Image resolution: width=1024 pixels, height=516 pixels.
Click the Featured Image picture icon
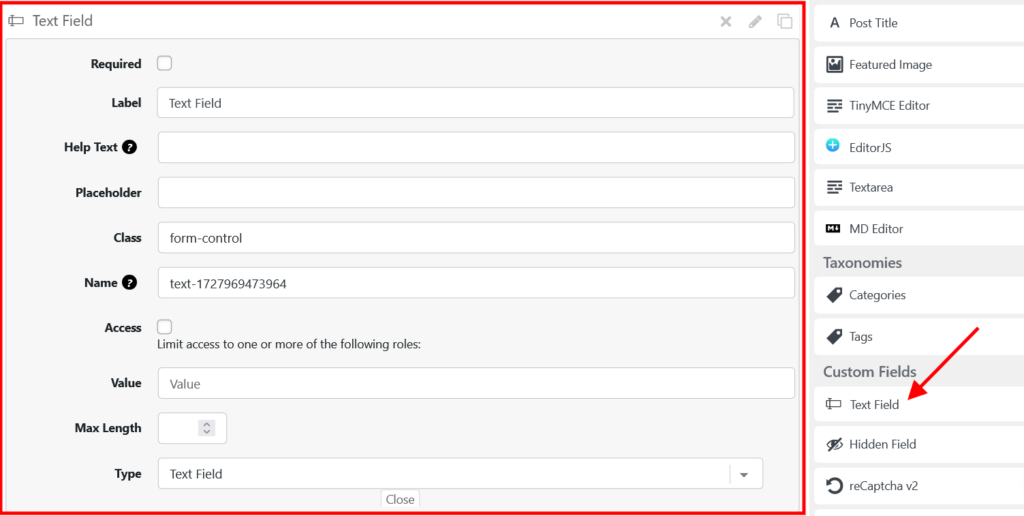(x=834, y=64)
